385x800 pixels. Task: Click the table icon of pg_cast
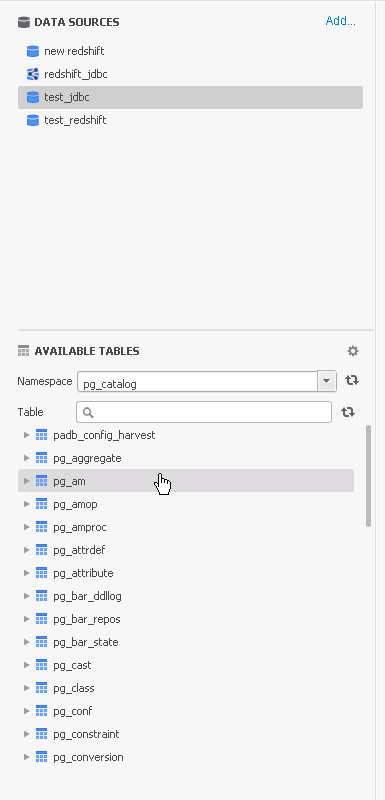click(42, 665)
